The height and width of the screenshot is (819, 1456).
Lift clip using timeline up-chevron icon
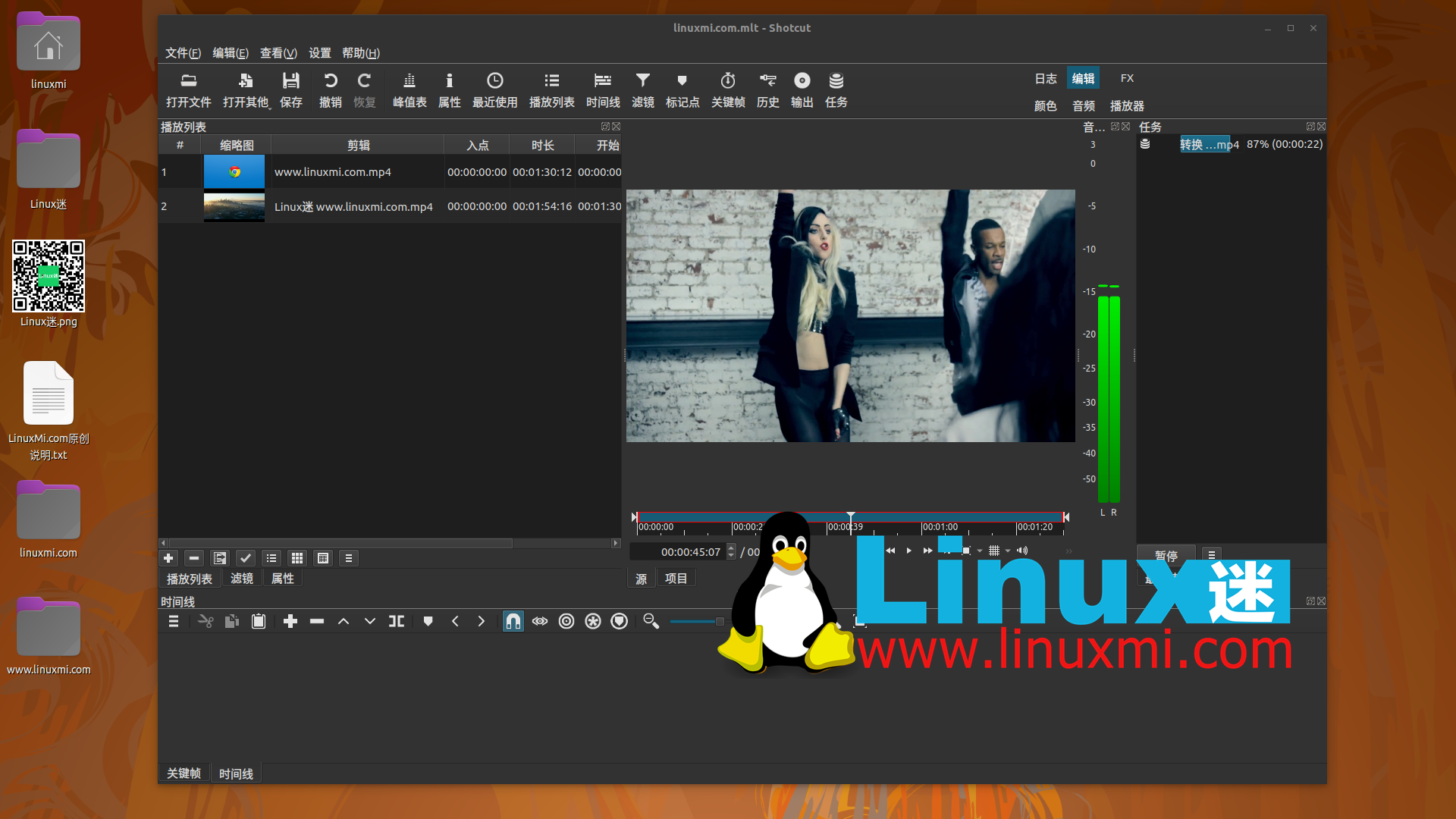coord(344,621)
